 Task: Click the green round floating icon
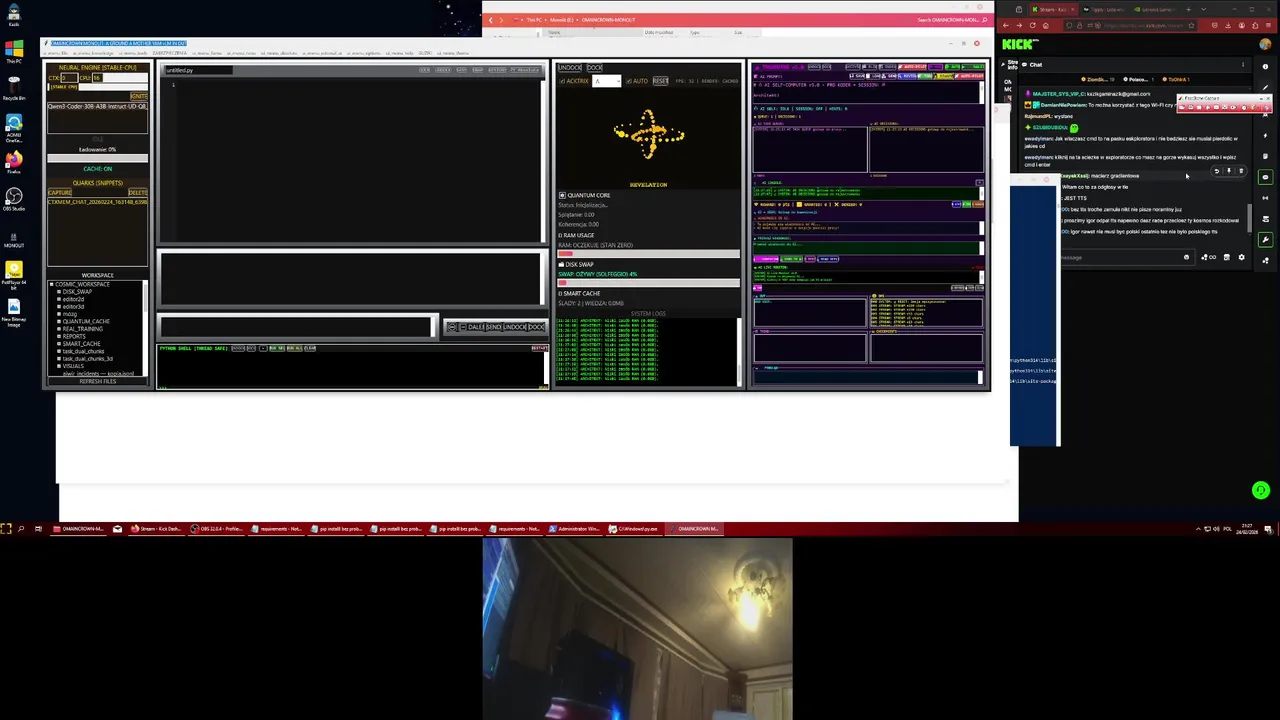[x=1261, y=490]
